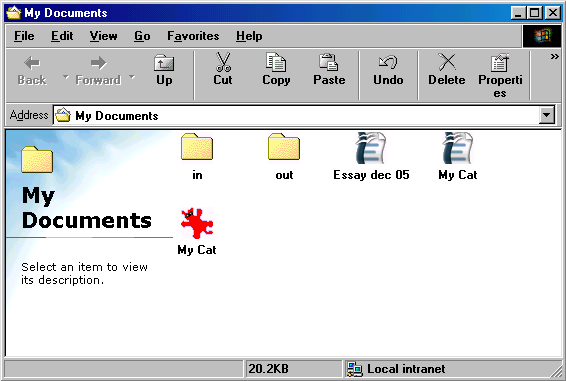
Task: Open Properties from the toolbar
Action: (500, 76)
